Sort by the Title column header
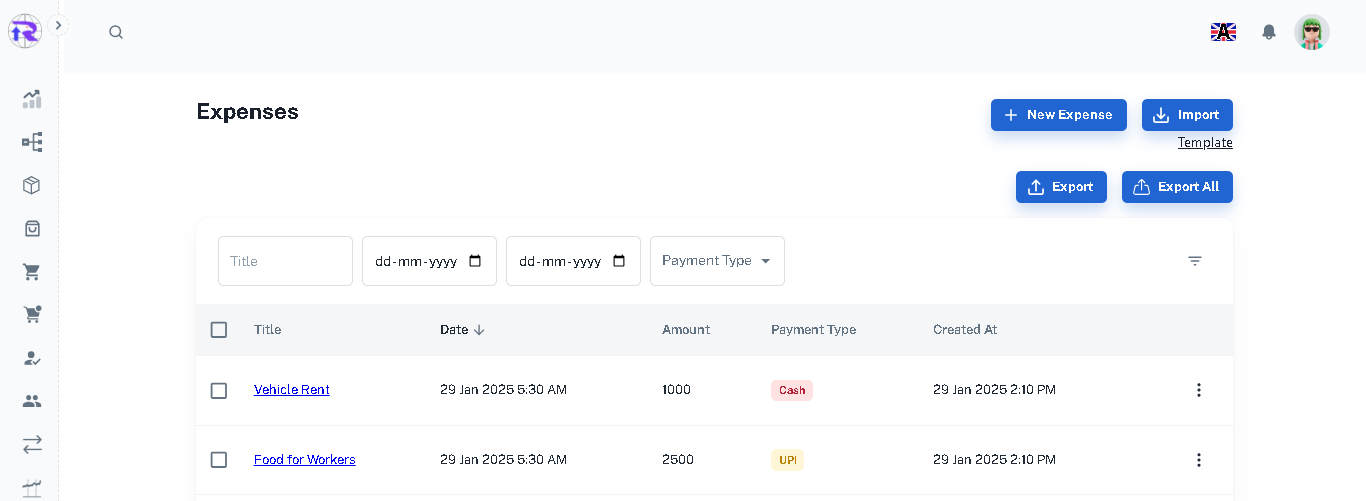The image size is (1366, 501). pyautogui.click(x=267, y=330)
